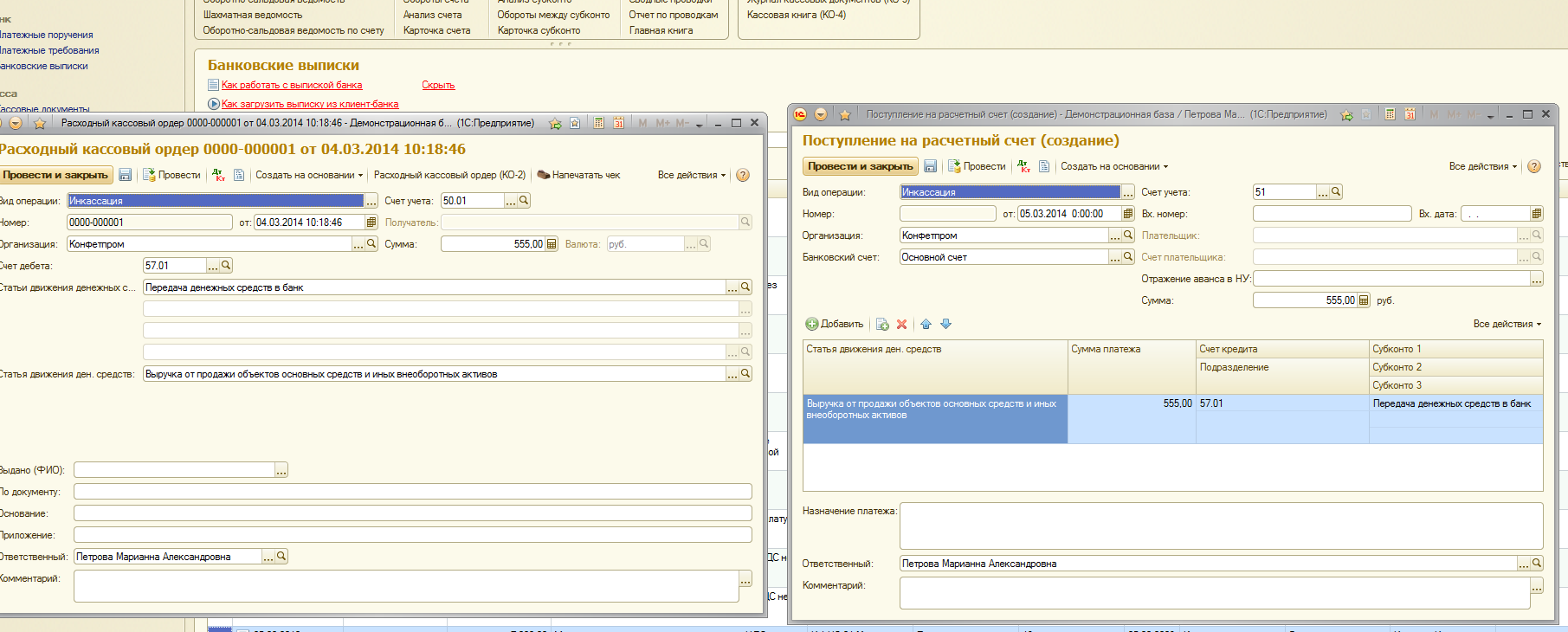The width and height of the screenshot is (1568, 632).
Task: Open calendar picker next to date 04.03.2014
Action: click(371, 222)
